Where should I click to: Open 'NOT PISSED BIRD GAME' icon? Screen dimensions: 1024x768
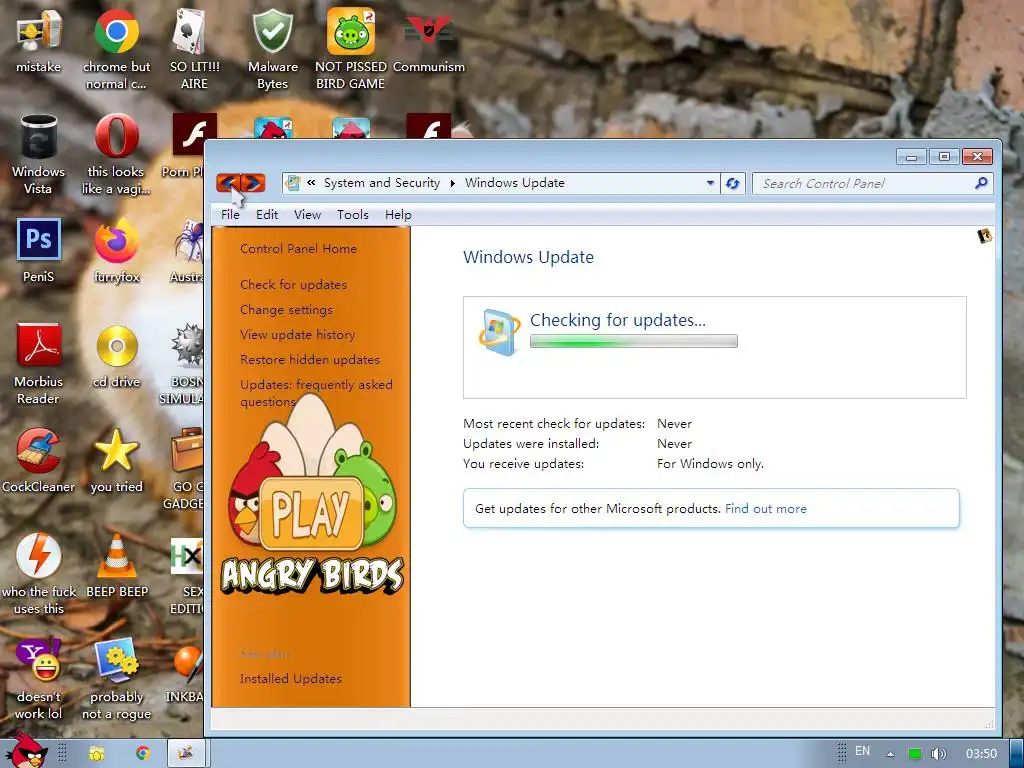[351, 49]
